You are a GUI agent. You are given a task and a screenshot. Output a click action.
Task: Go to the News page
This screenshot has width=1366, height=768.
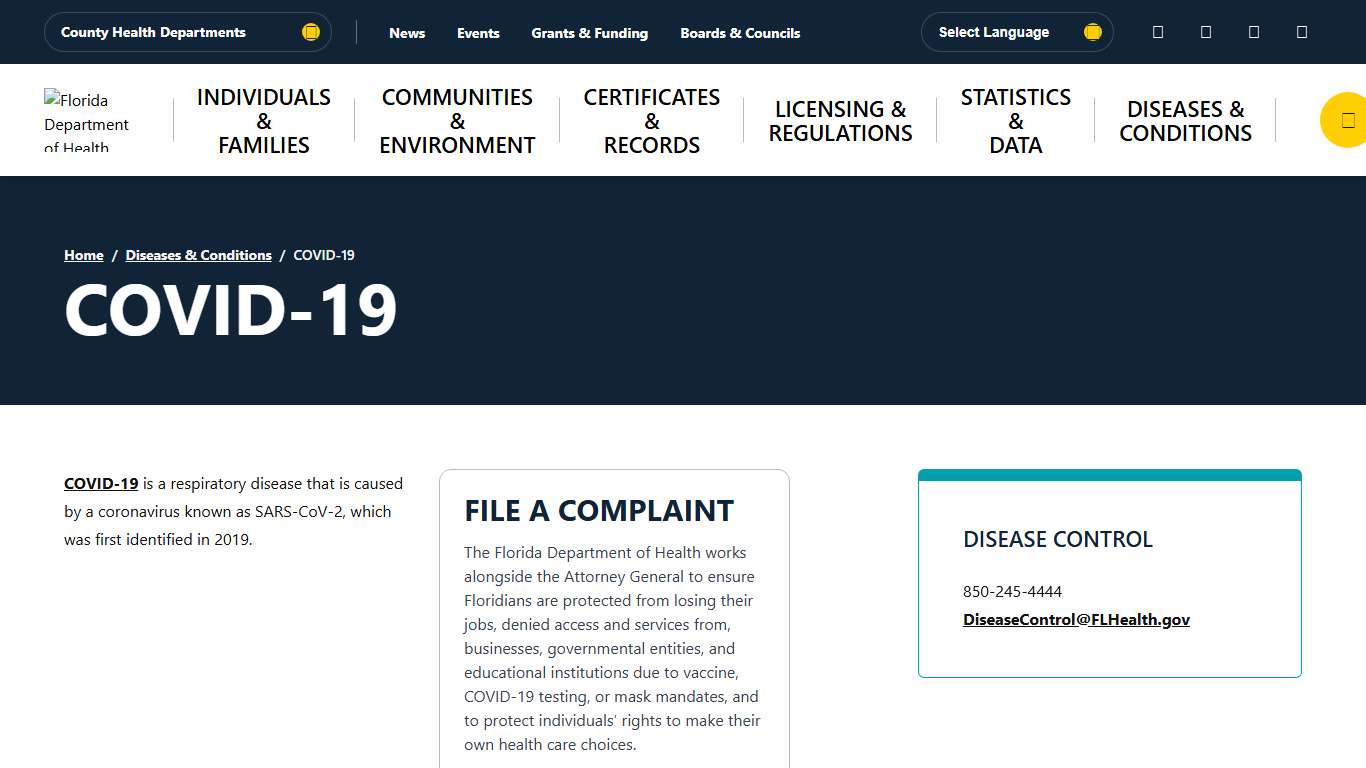[407, 33]
